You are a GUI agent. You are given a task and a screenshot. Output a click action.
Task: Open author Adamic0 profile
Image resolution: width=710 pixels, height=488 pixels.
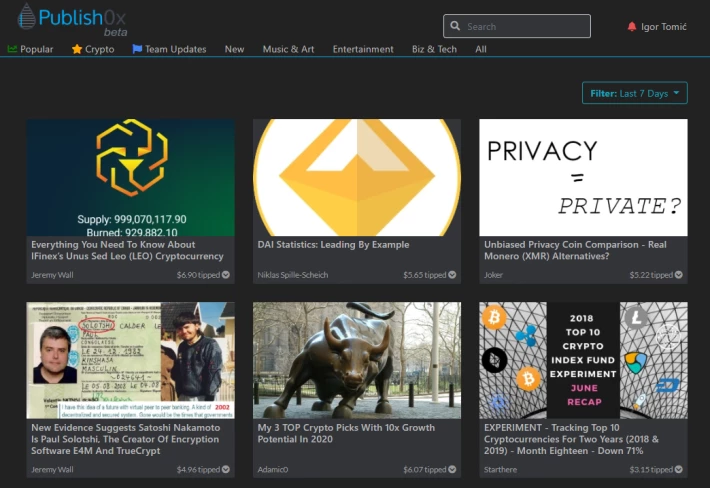(x=273, y=469)
